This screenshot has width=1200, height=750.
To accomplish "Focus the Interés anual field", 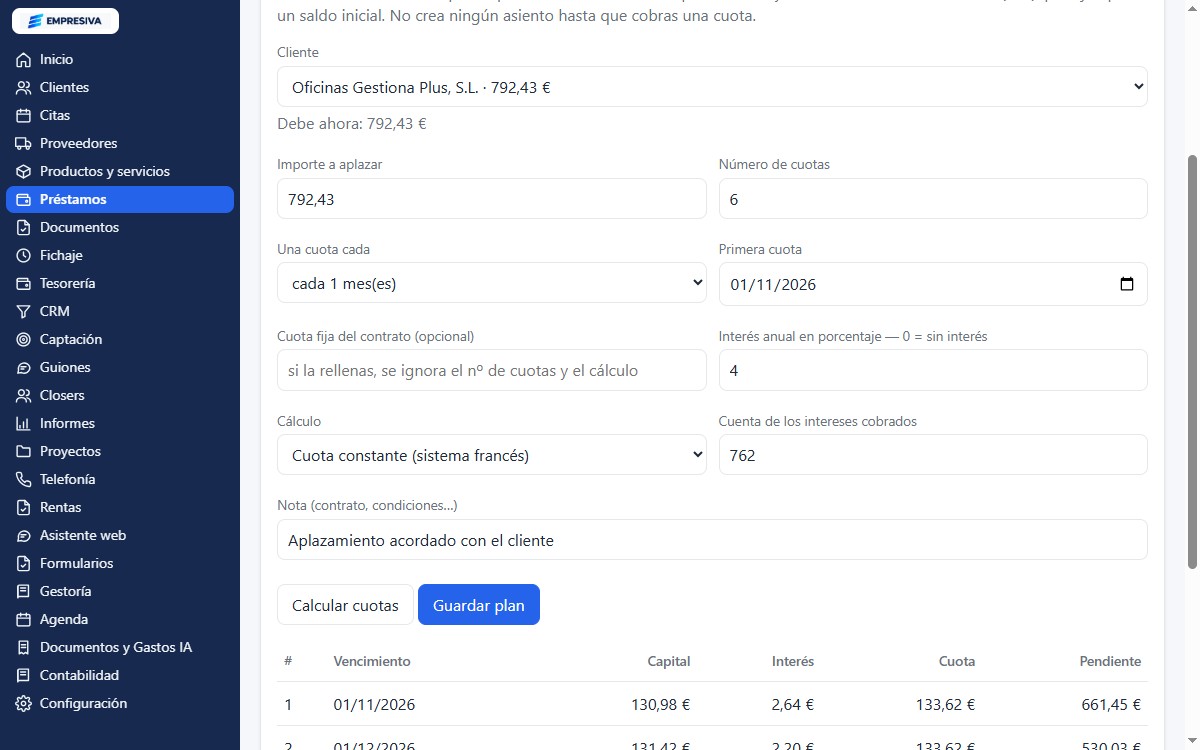I will [x=933, y=370].
